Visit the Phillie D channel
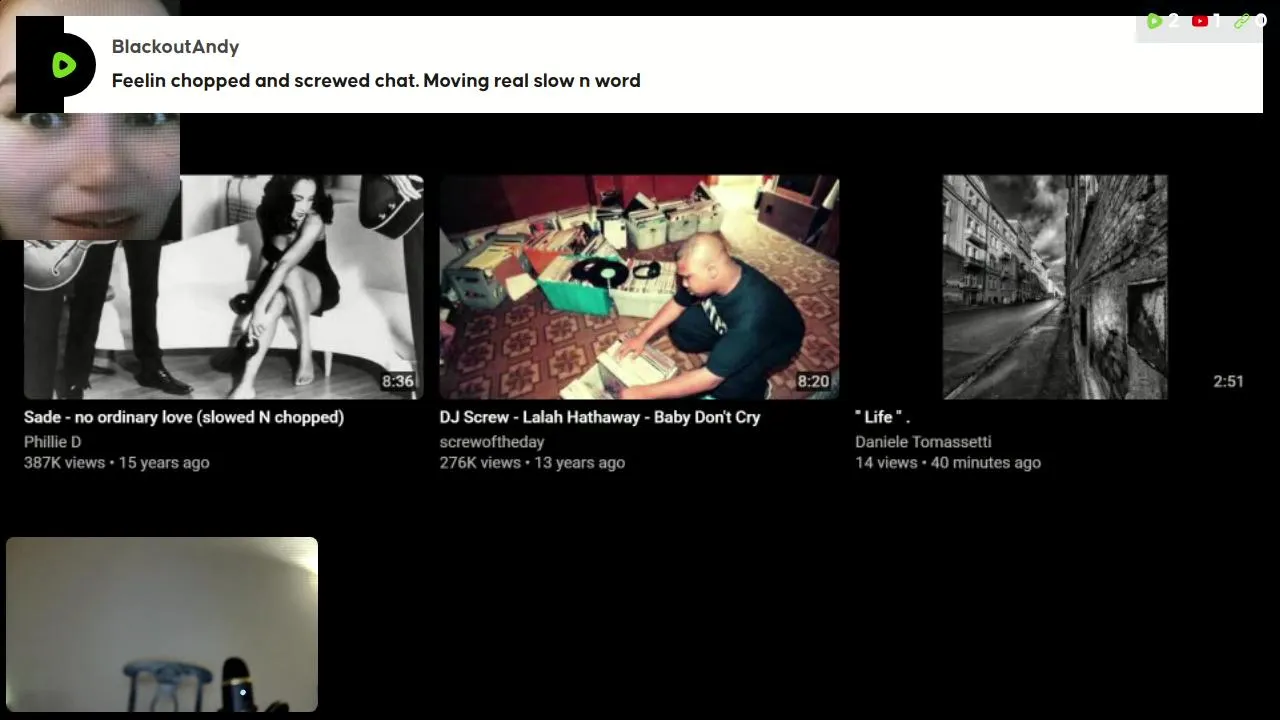The image size is (1280, 720). (x=53, y=442)
